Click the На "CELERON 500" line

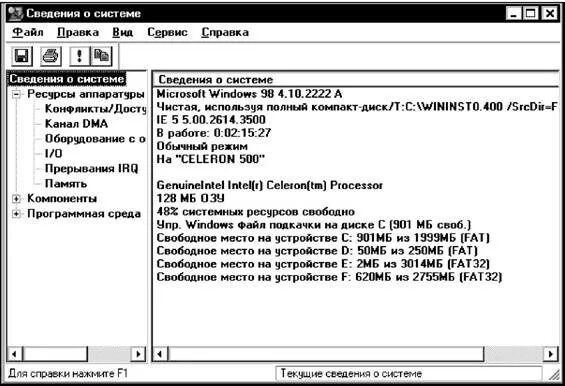(x=210, y=159)
